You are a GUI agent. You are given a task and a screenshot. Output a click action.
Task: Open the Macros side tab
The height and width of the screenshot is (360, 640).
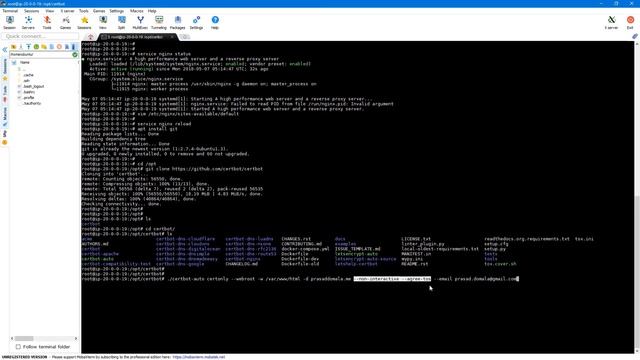click(5, 116)
